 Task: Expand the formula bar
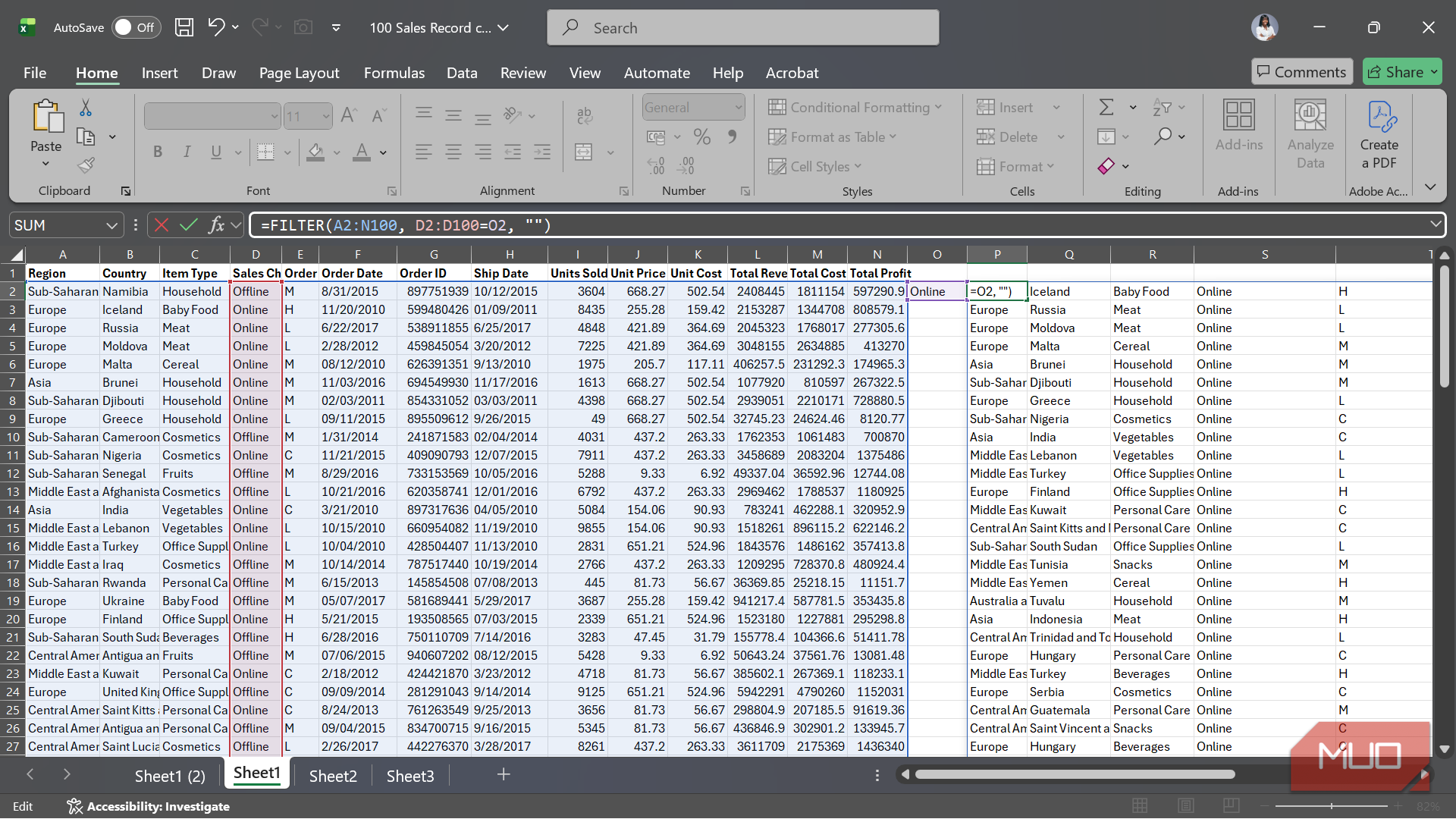coord(1436,224)
